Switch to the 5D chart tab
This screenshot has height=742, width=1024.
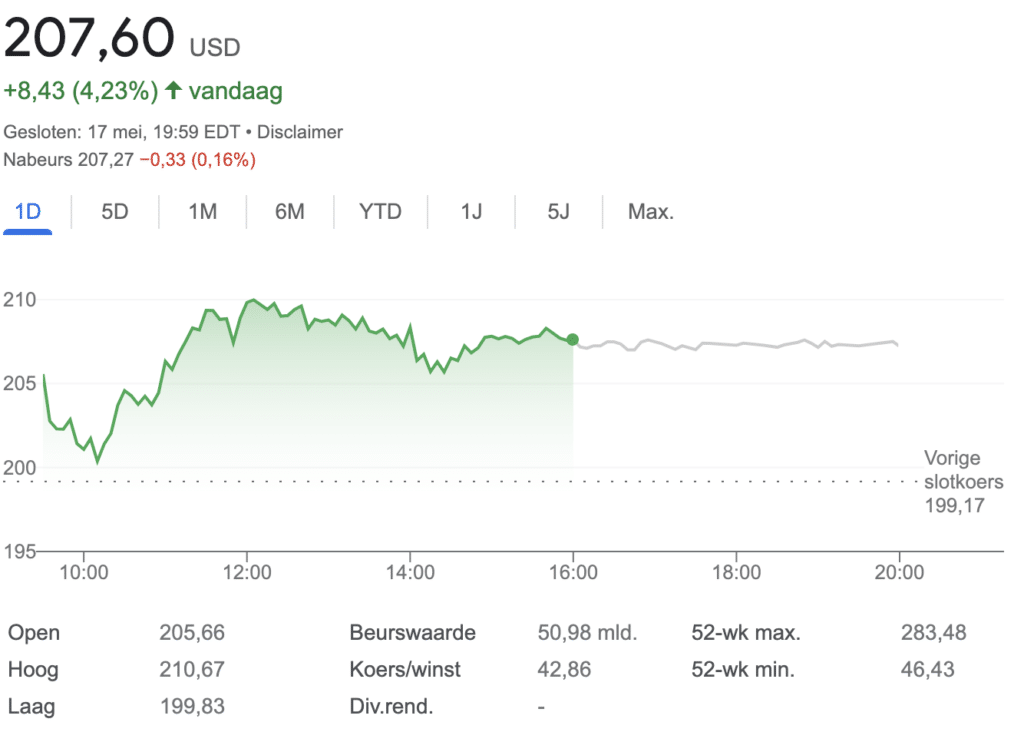115,212
